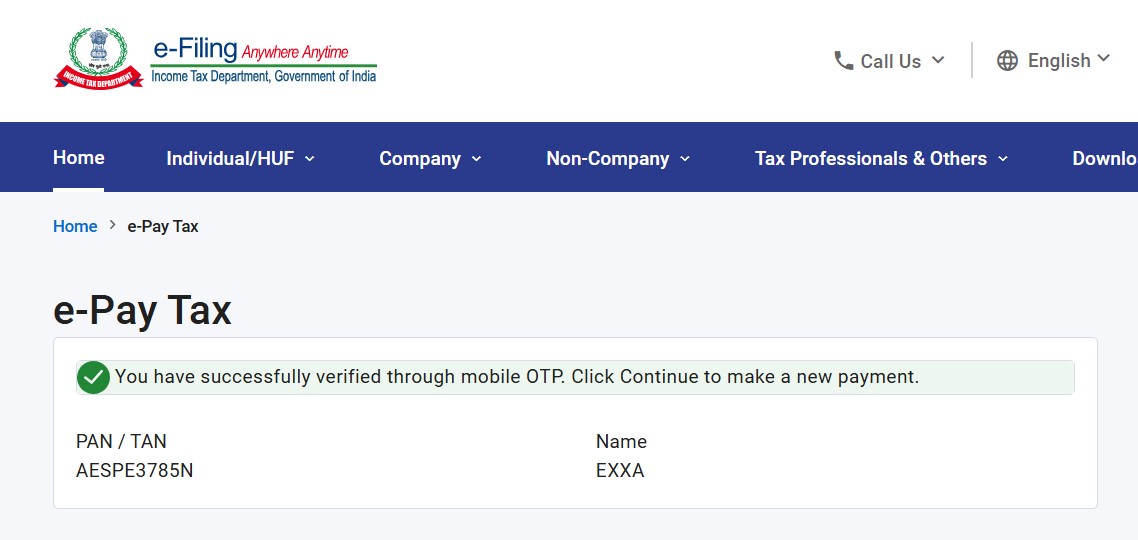Click the PAN value AESPE3785N
Screen dimensions: 1138x540
tap(134, 470)
